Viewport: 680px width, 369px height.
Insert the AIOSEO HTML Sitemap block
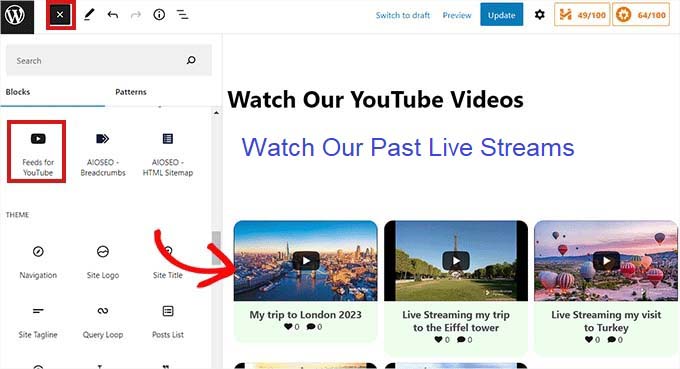(x=168, y=154)
